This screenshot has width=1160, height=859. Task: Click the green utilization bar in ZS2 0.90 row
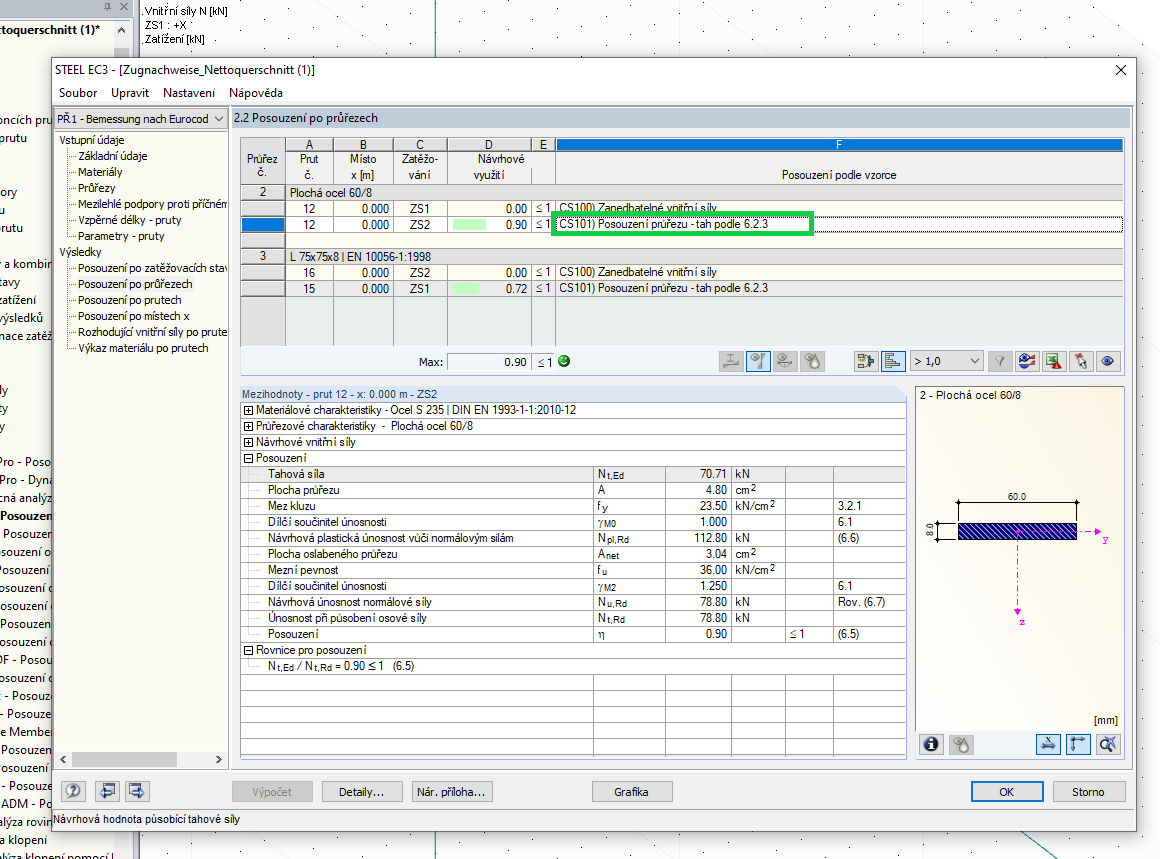(469, 225)
